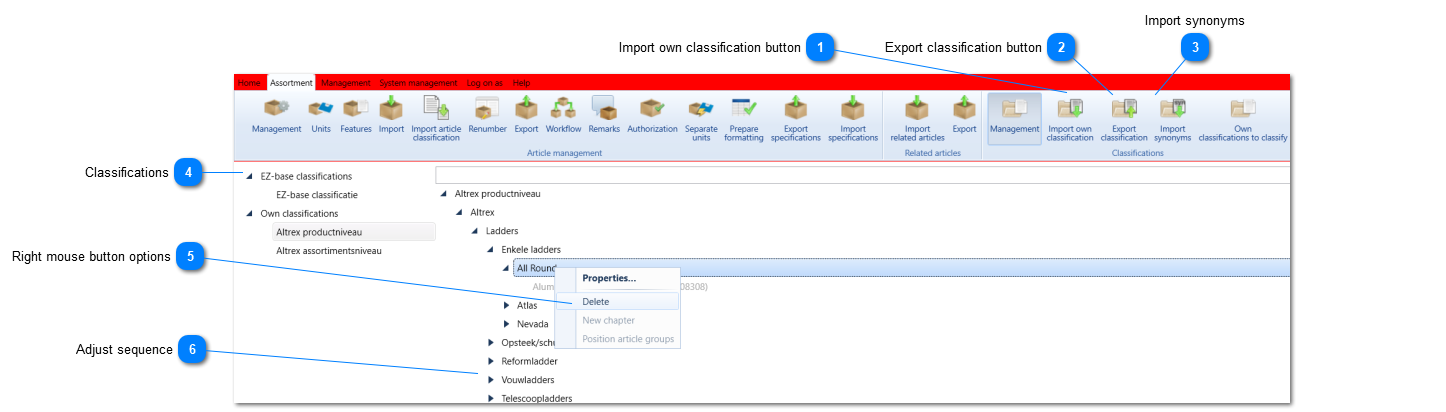Image resolution: width=1446 pixels, height=412 pixels.
Task: Select Altrex productniveau classification
Action: [354, 232]
